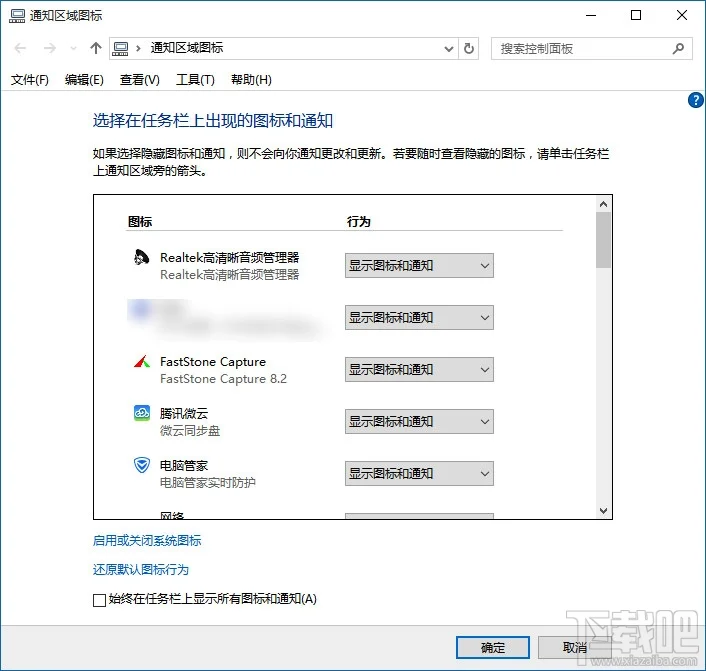Maximize the 通知区域图标 window

click(636, 15)
